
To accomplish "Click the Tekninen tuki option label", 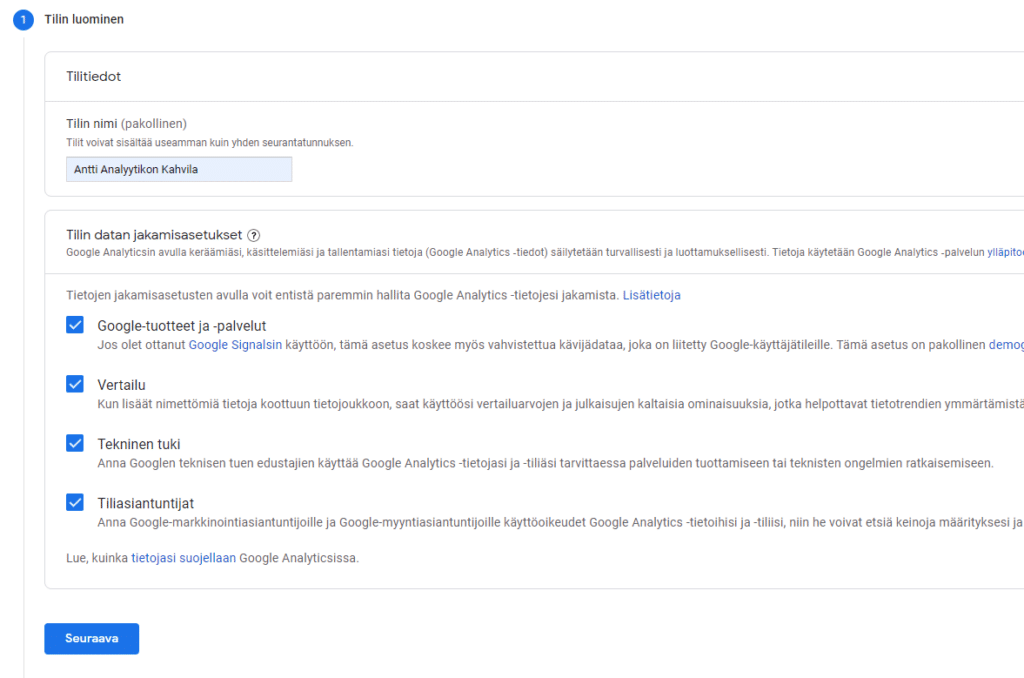I will (138, 444).
